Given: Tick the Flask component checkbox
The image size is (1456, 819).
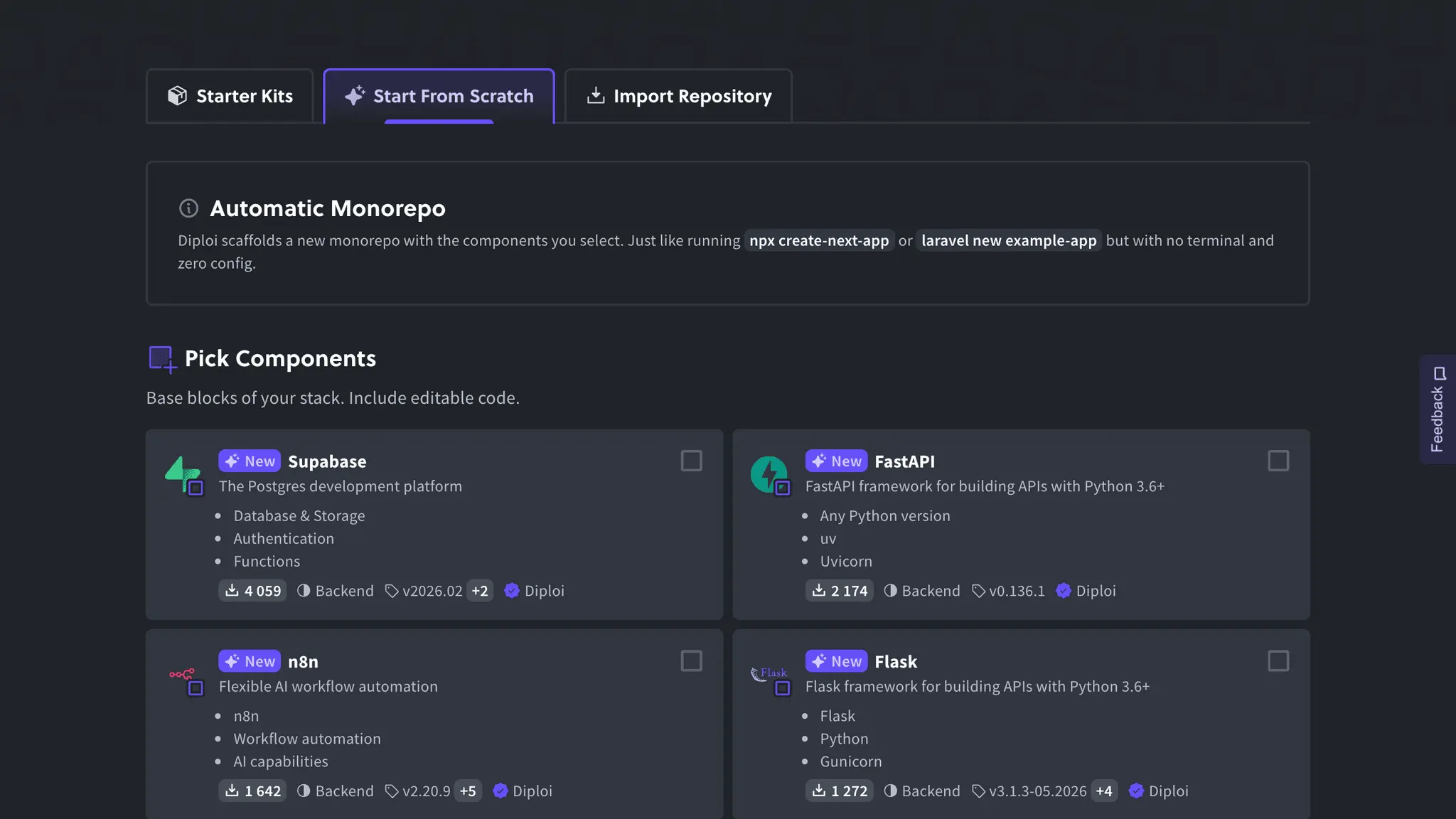Looking at the screenshot, I should coord(1278,661).
